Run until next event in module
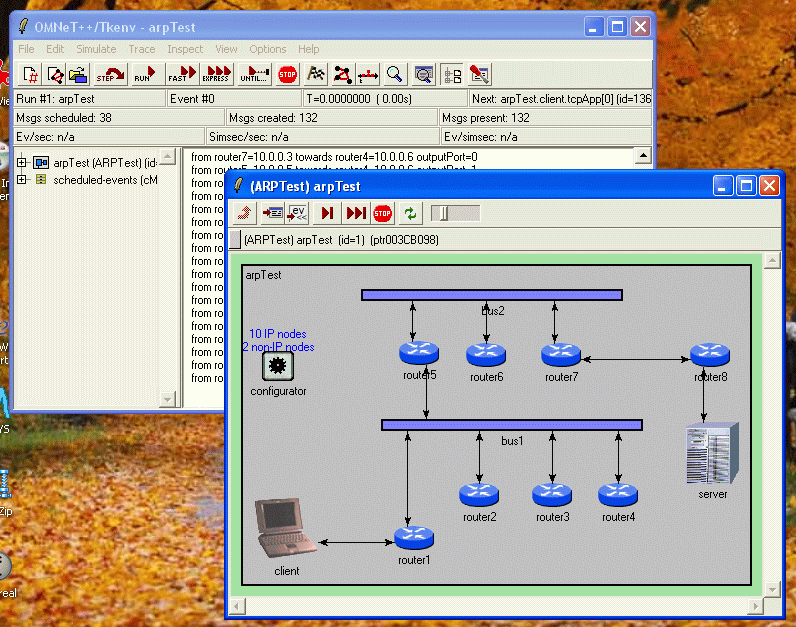The height and width of the screenshot is (627, 796). pos(327,213)
